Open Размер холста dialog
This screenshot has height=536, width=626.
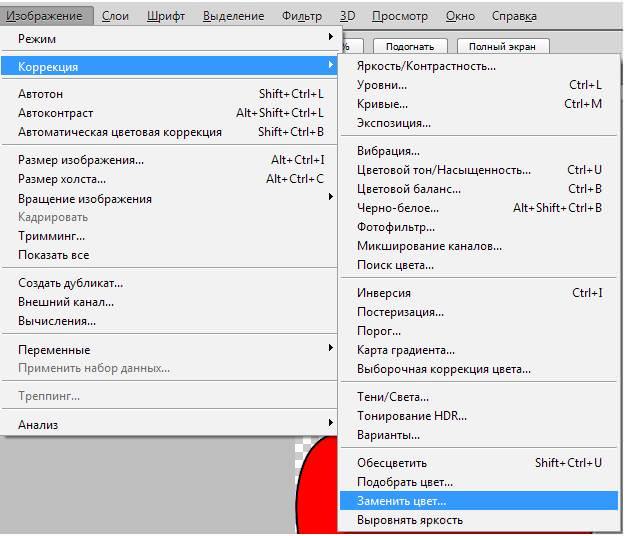click(x=170, y=179)
